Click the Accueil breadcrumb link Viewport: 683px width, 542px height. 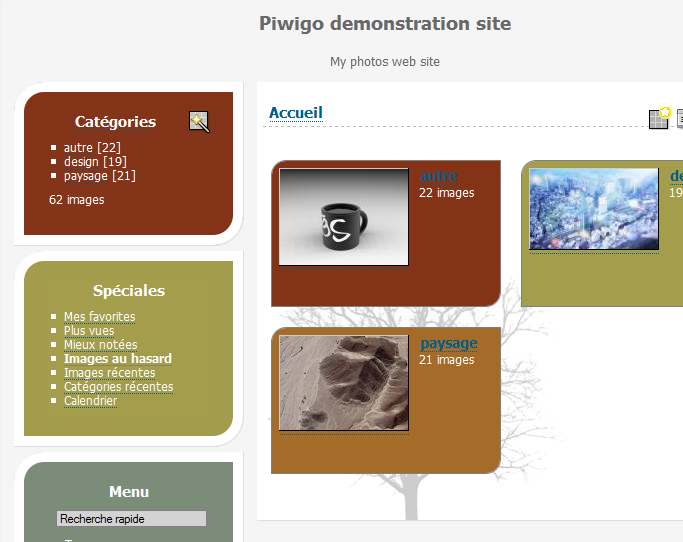pyautogui.click(x=296, y=113)
